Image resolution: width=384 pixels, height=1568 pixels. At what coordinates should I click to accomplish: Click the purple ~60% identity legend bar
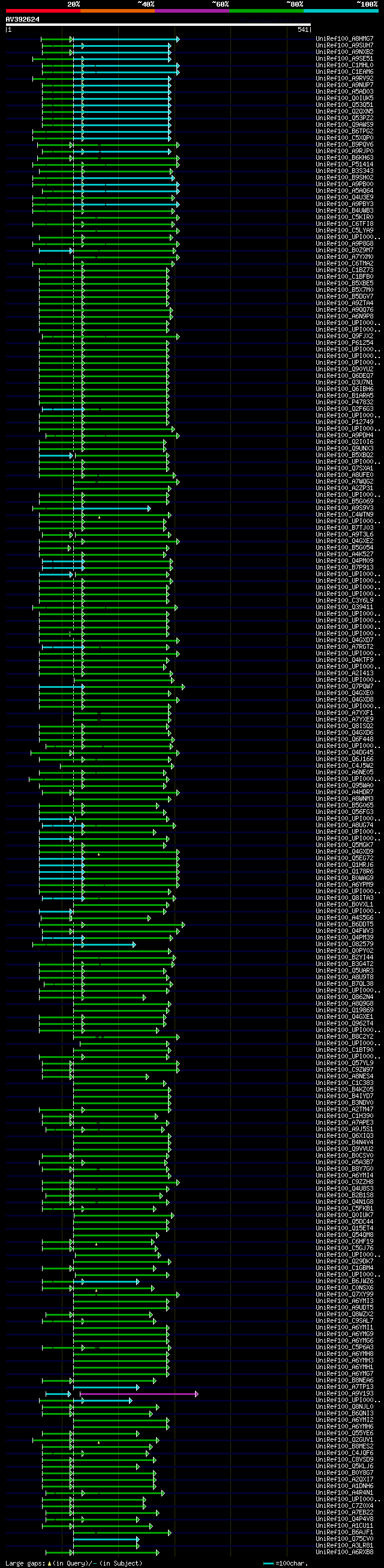tap(192, 11)
